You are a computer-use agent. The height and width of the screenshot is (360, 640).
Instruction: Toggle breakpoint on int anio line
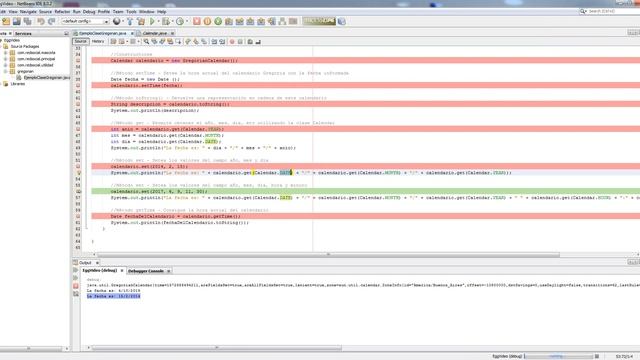coord(78,129)
